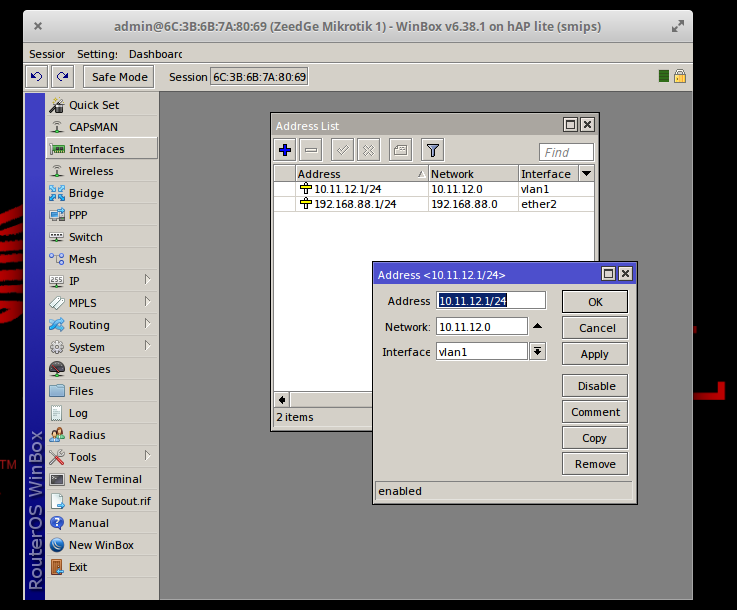Click the Interface vlan1 combo box
The width and height of the screenshot is (737, 610).
coord(482,352)
